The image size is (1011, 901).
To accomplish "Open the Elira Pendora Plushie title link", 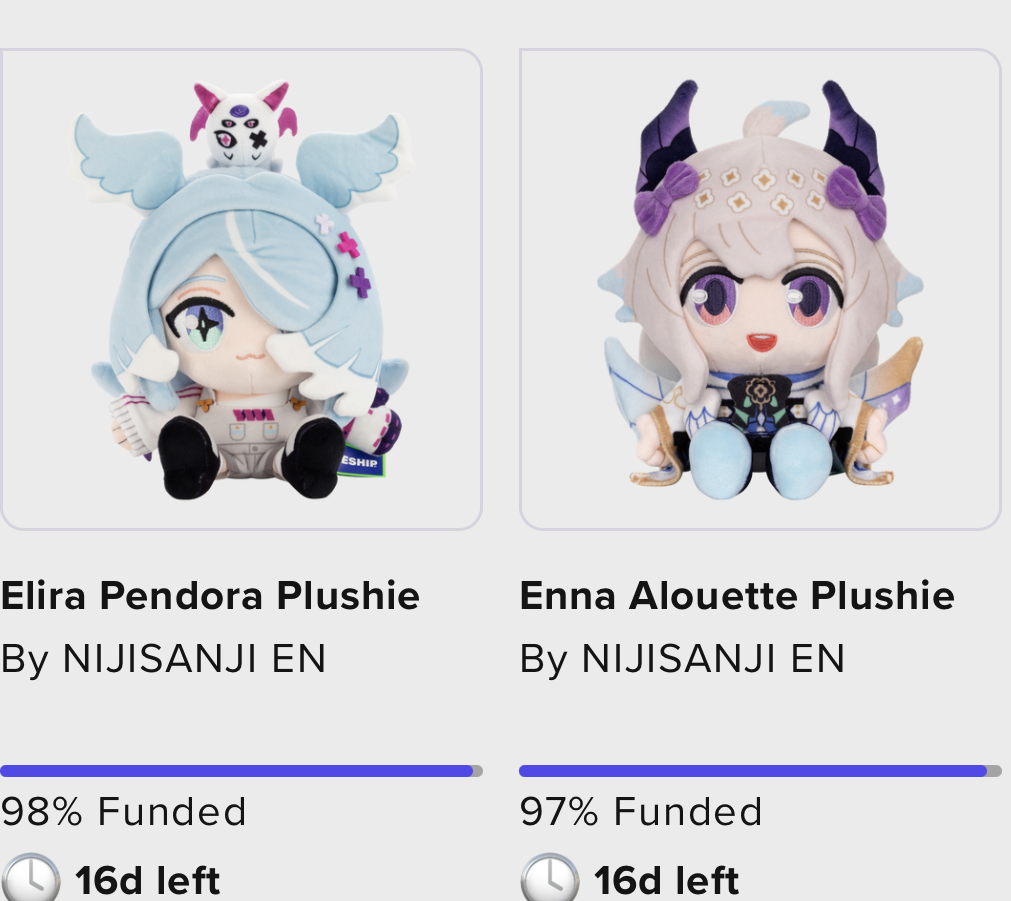I will tap(210, 595).
